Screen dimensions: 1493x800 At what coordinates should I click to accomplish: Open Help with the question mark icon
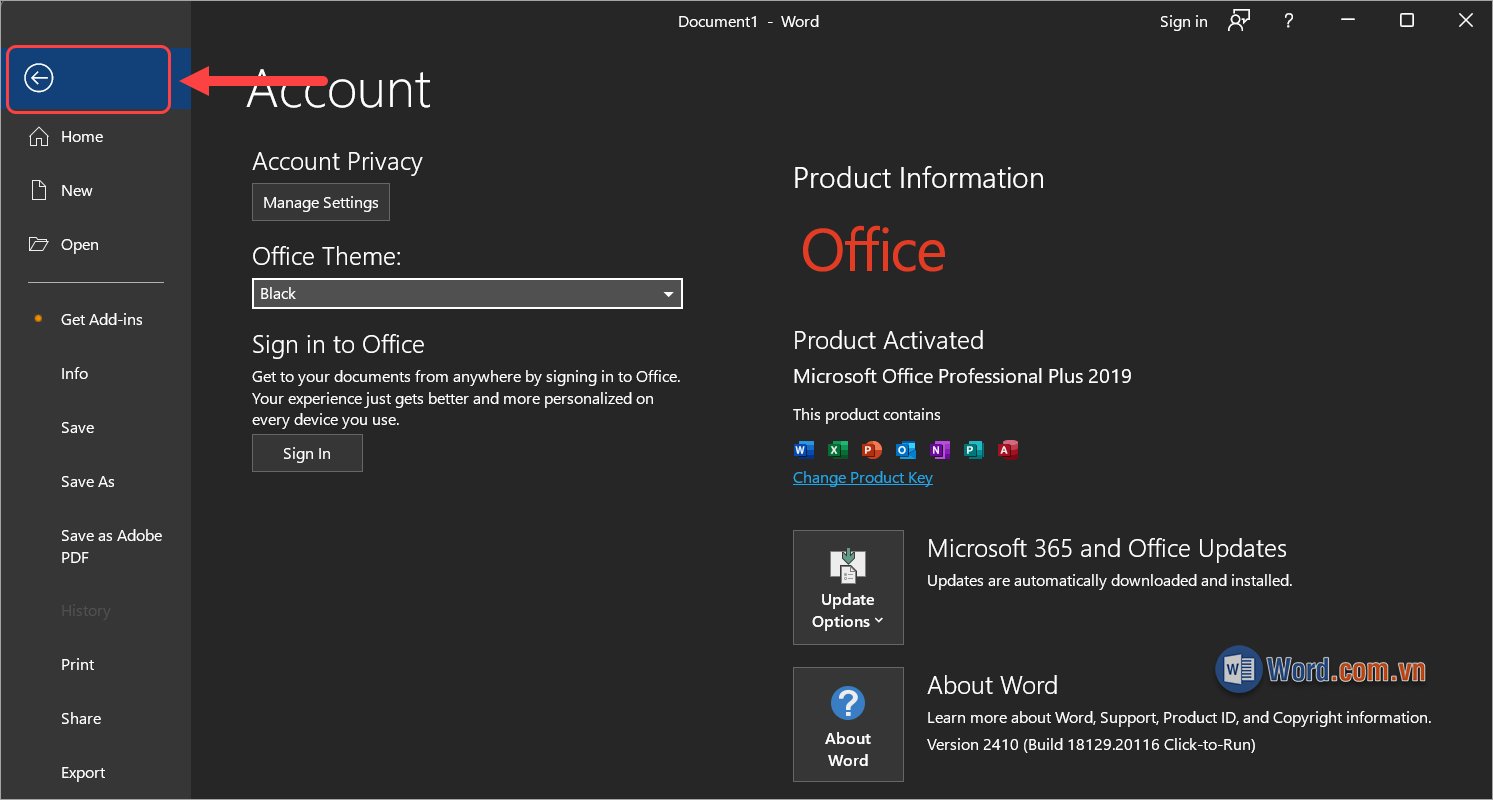[x=1290, y=21]
